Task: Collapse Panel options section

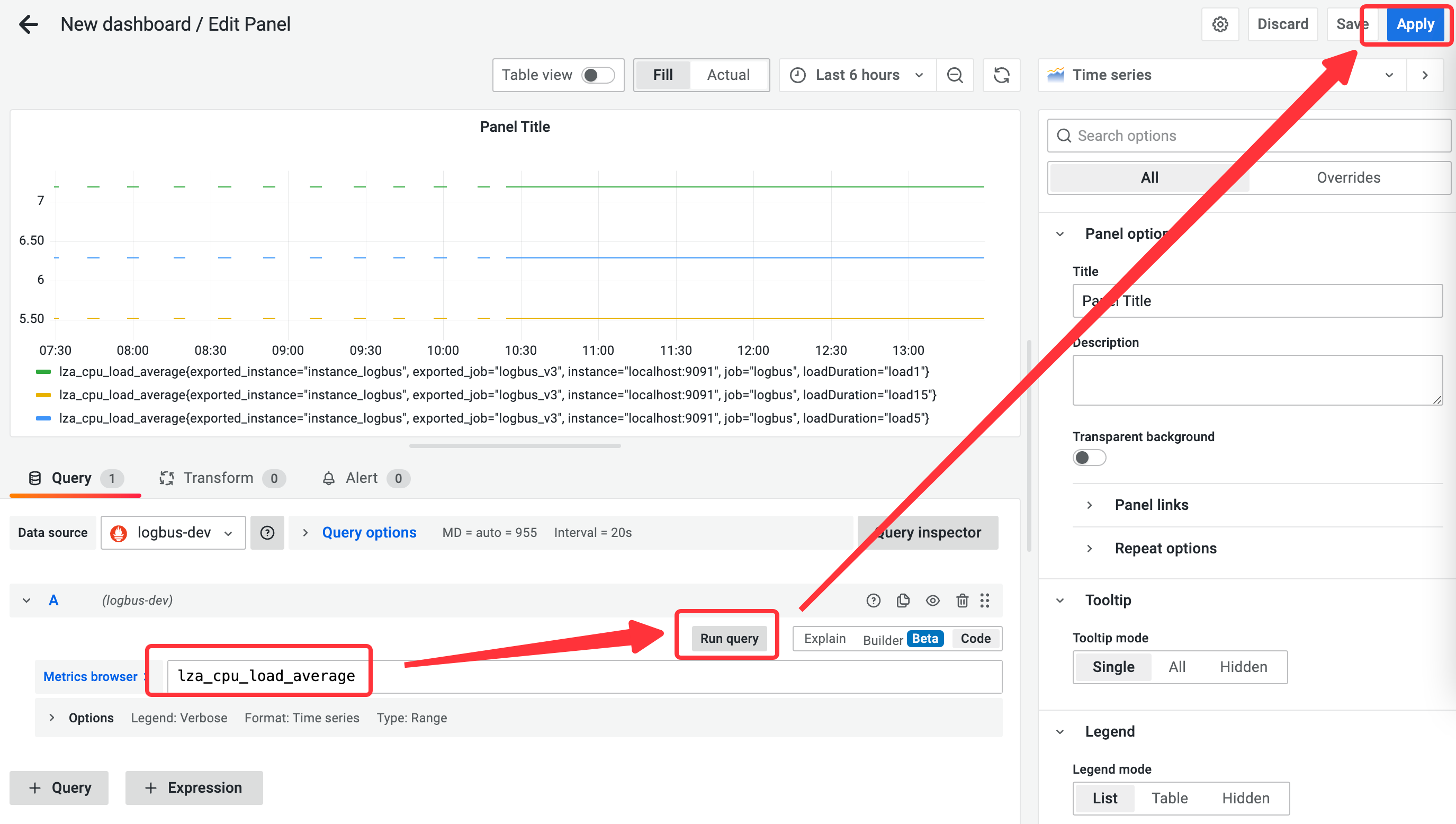Action: (x=1060, y=234)
